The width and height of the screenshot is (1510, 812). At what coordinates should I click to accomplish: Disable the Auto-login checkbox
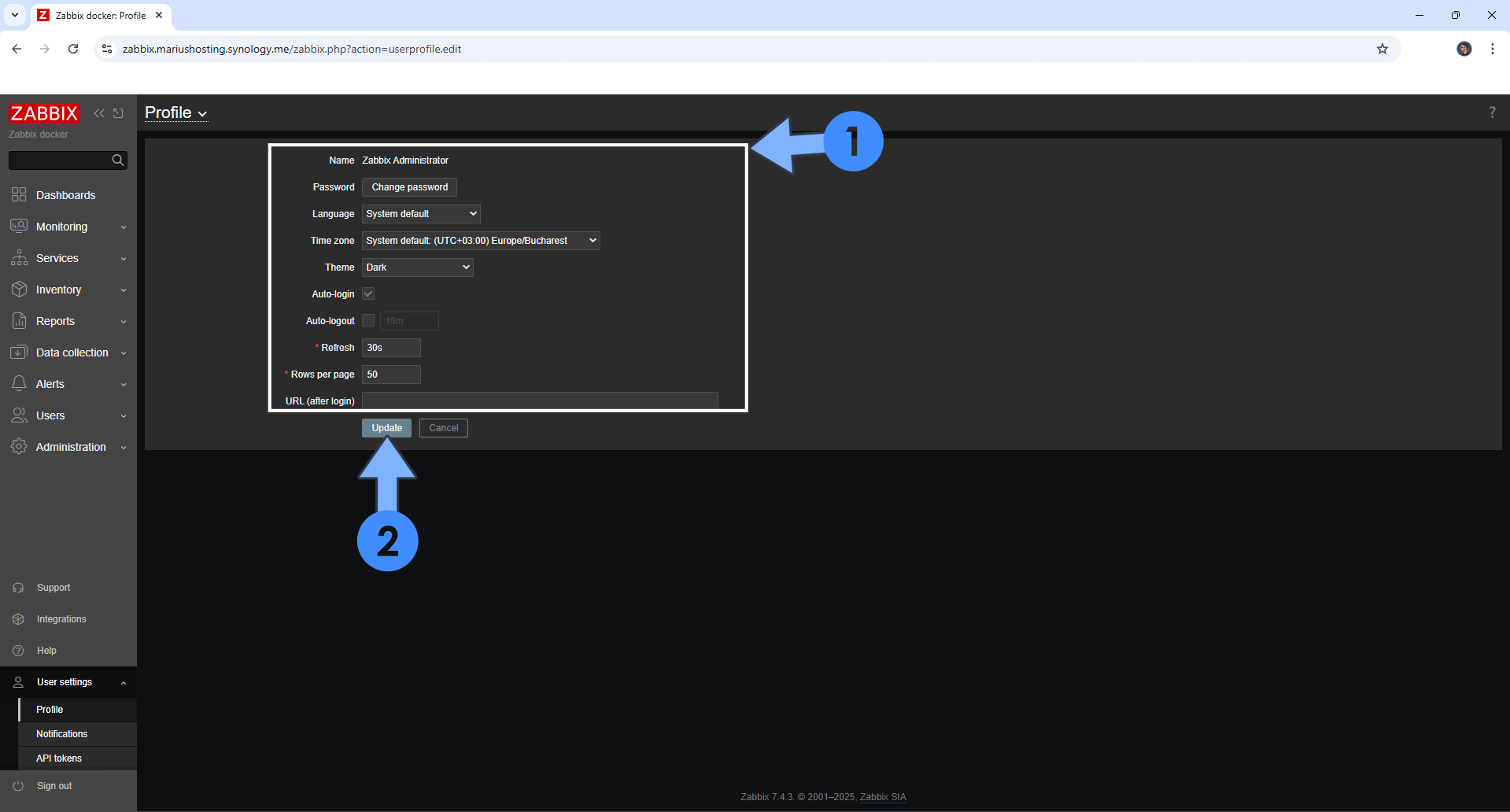tap(368, 294)
